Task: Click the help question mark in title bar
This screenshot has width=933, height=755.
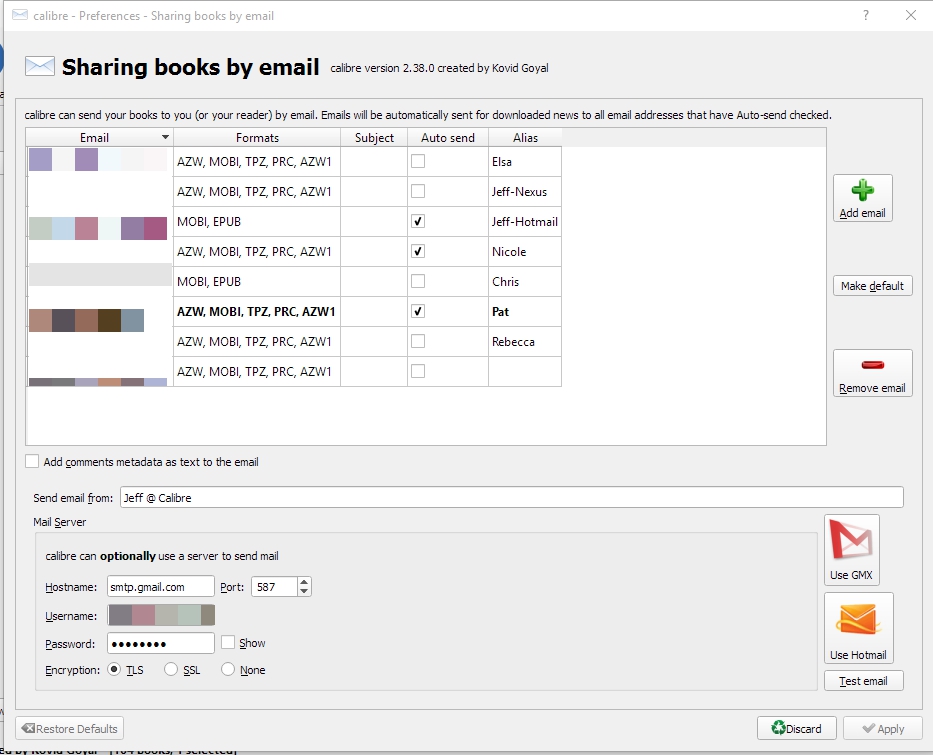Action: tap(866, 15)
